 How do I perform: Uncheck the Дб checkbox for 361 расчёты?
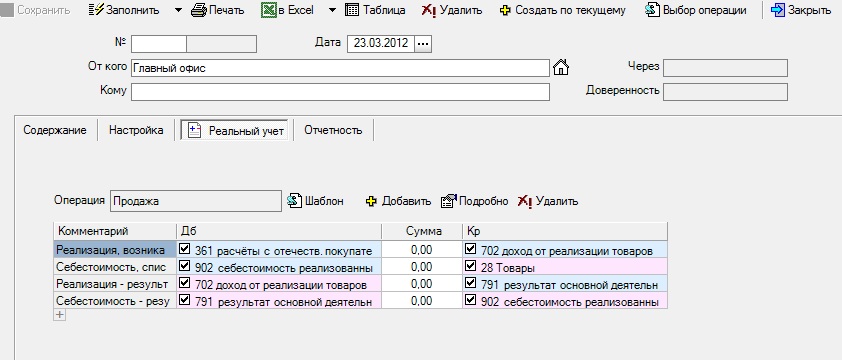tap(185, 249)
